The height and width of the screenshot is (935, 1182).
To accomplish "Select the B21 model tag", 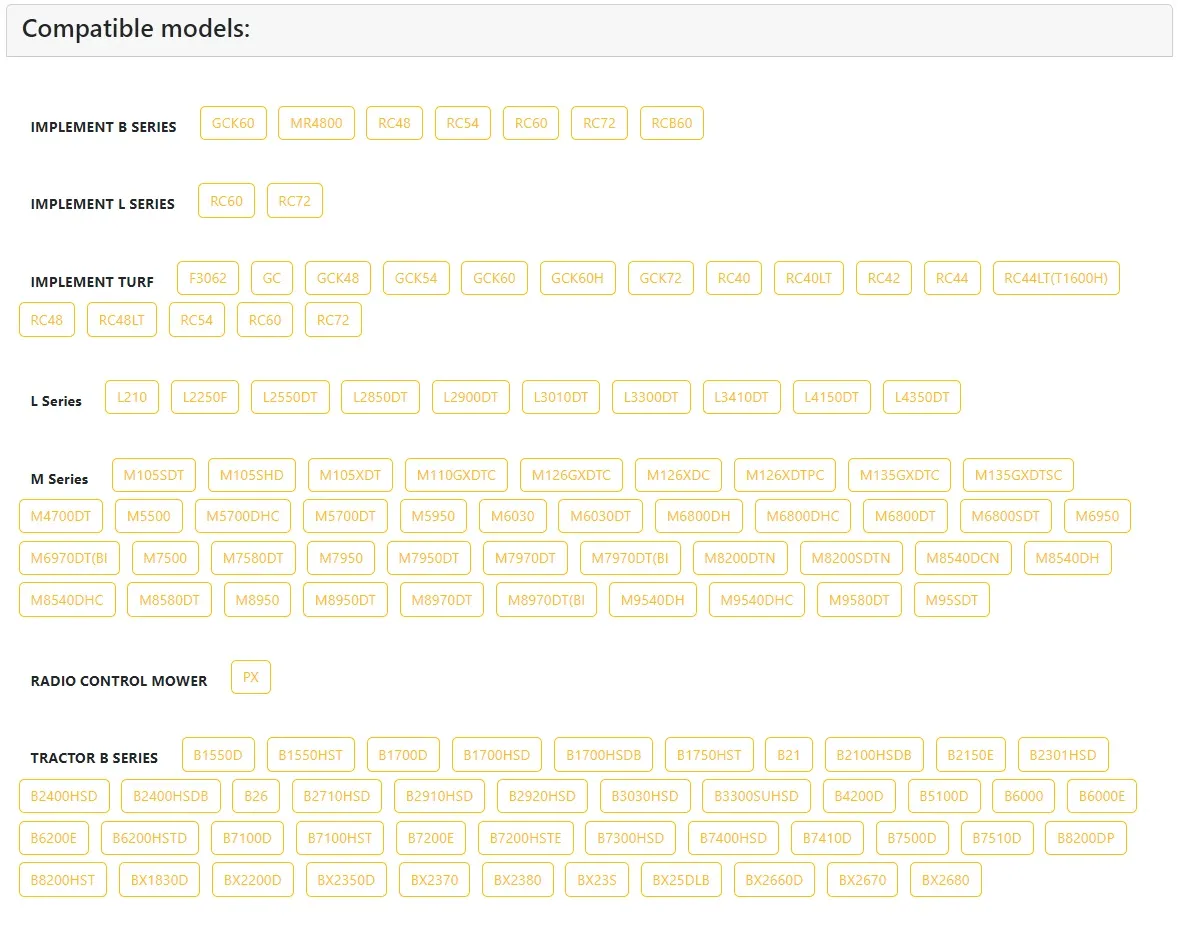I will pos(789,755).
